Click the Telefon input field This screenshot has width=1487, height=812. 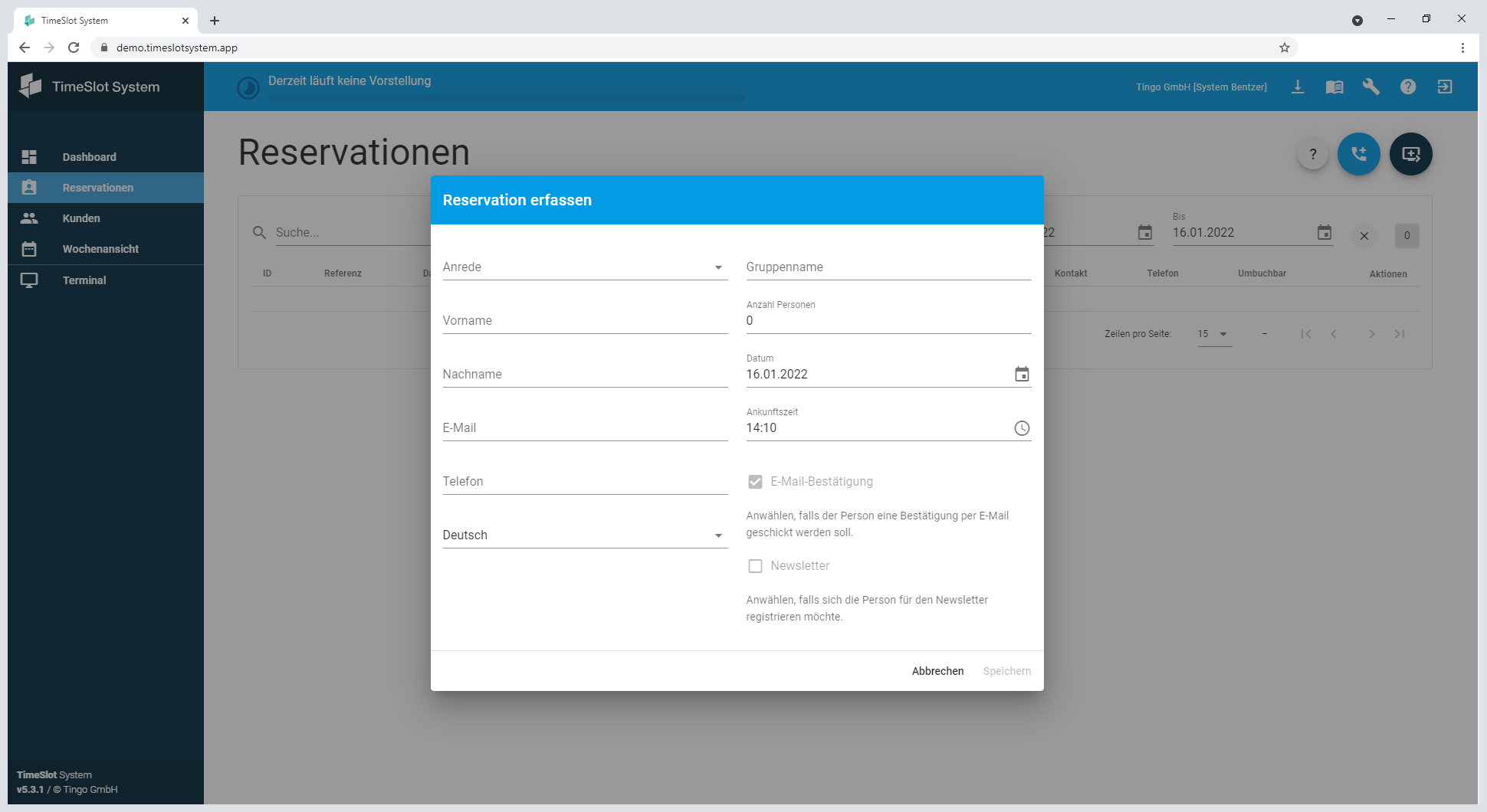pos(585,481)
